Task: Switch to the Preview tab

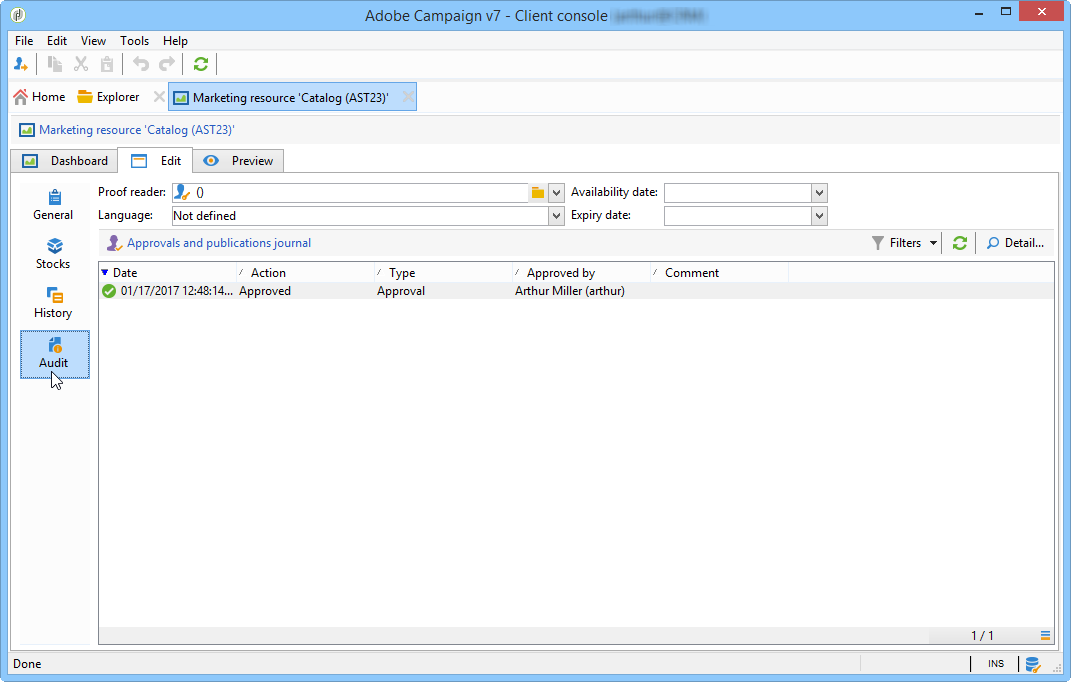Action: point(238,162)
